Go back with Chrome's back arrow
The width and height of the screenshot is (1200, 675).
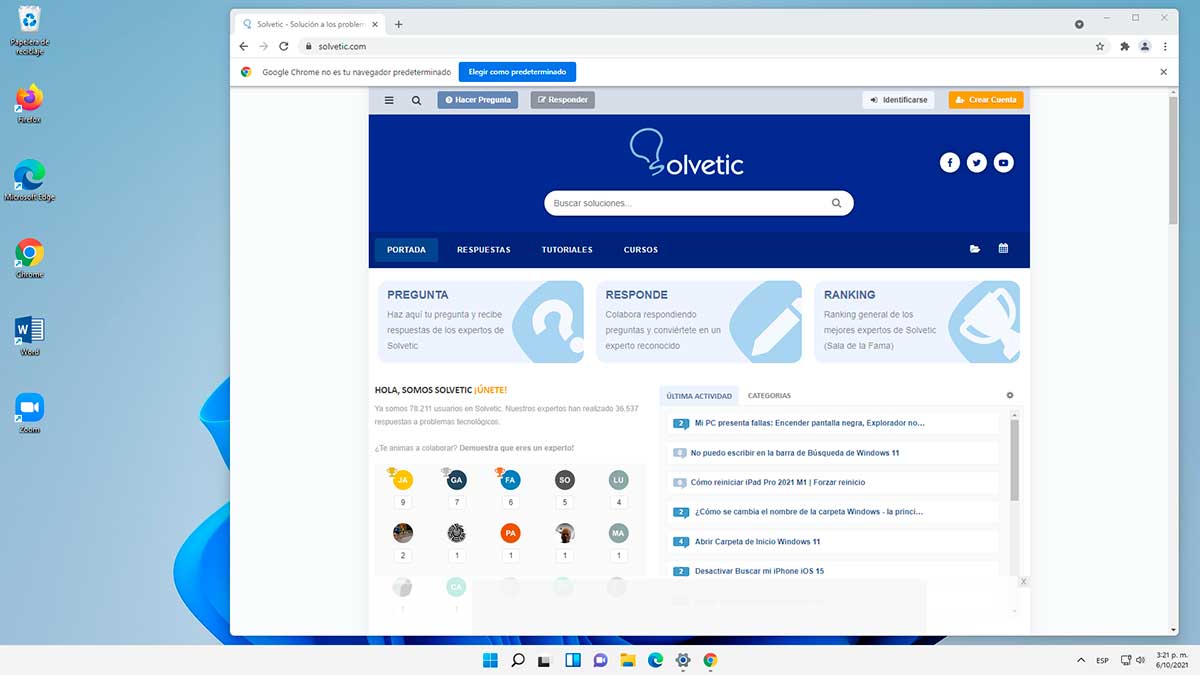[243, 46]
